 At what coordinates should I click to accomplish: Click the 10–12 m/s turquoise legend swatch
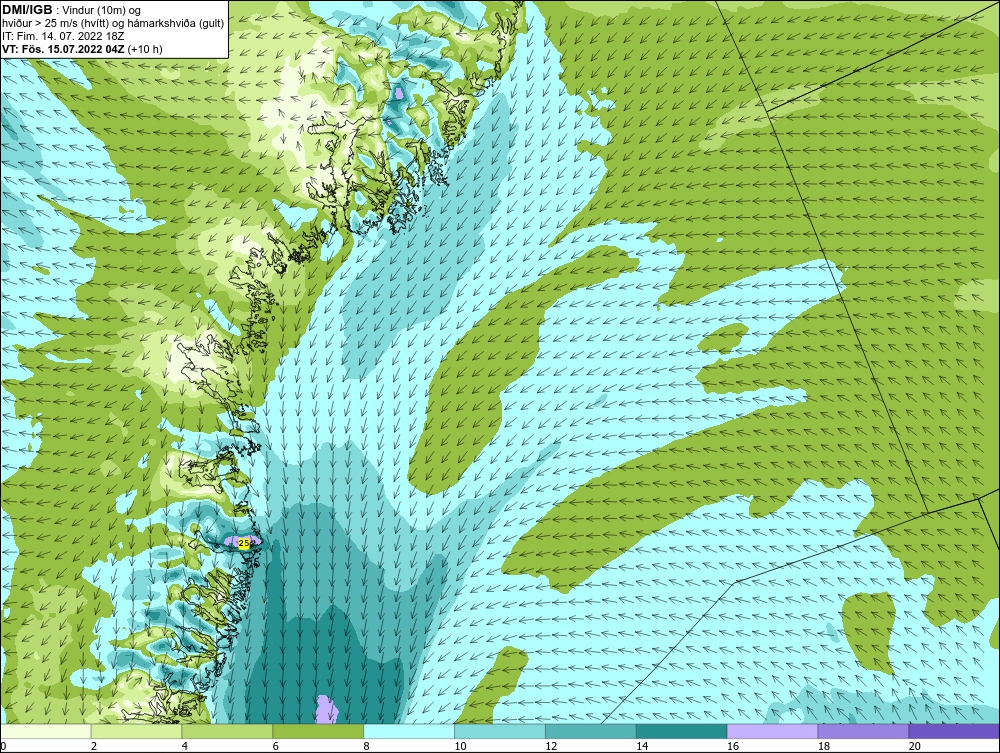coord(500,731)
